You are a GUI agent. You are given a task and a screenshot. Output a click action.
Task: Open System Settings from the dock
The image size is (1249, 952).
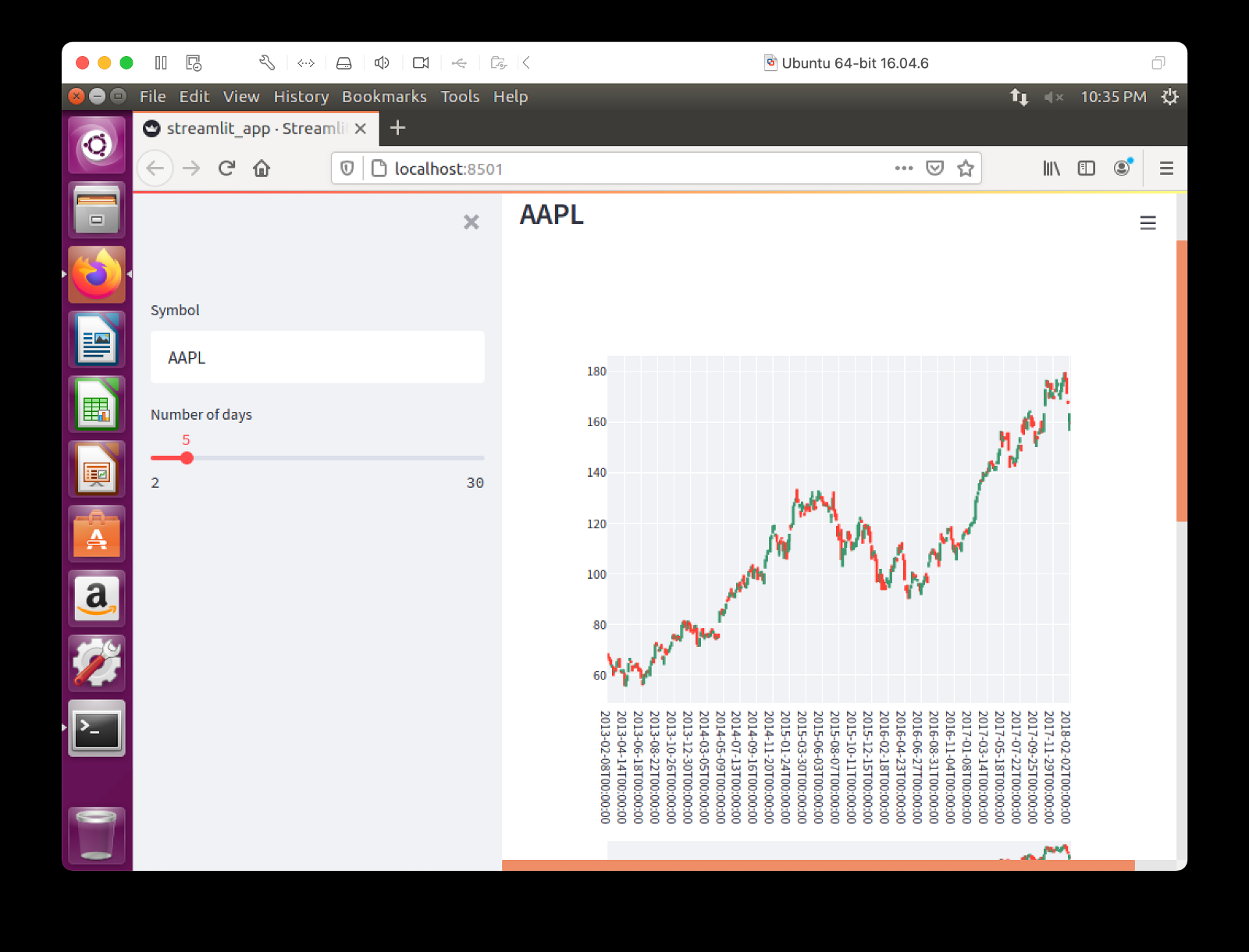pyautogui.click(x=97, y=663)
